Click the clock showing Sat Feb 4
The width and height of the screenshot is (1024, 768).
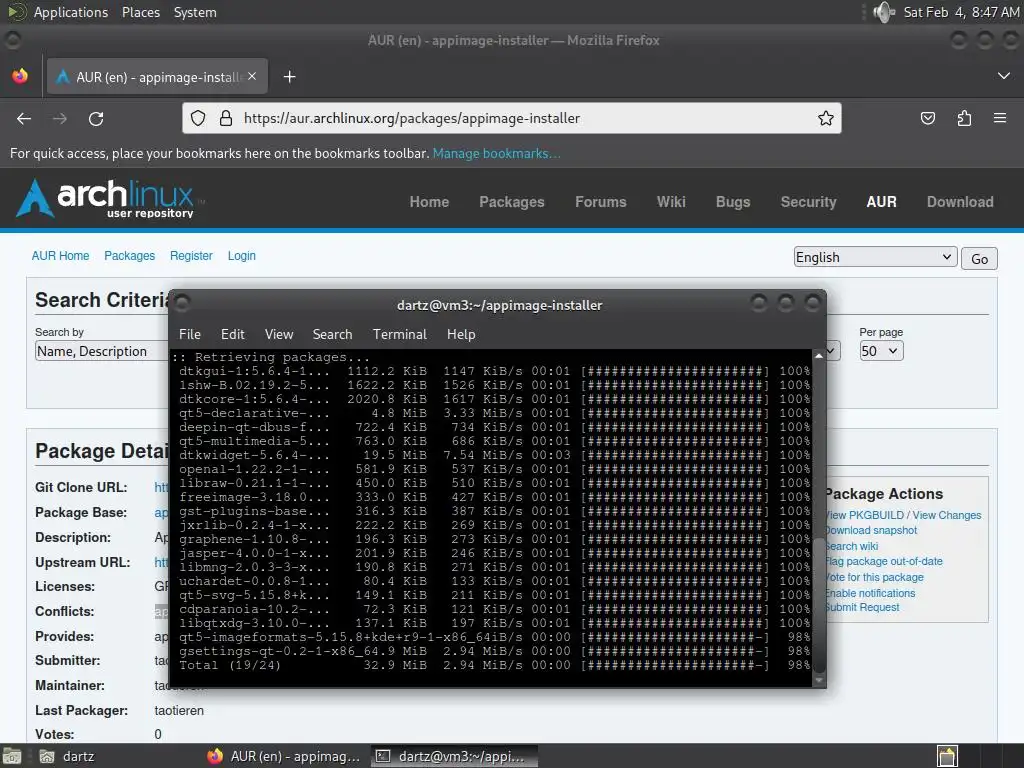(961, 12)
